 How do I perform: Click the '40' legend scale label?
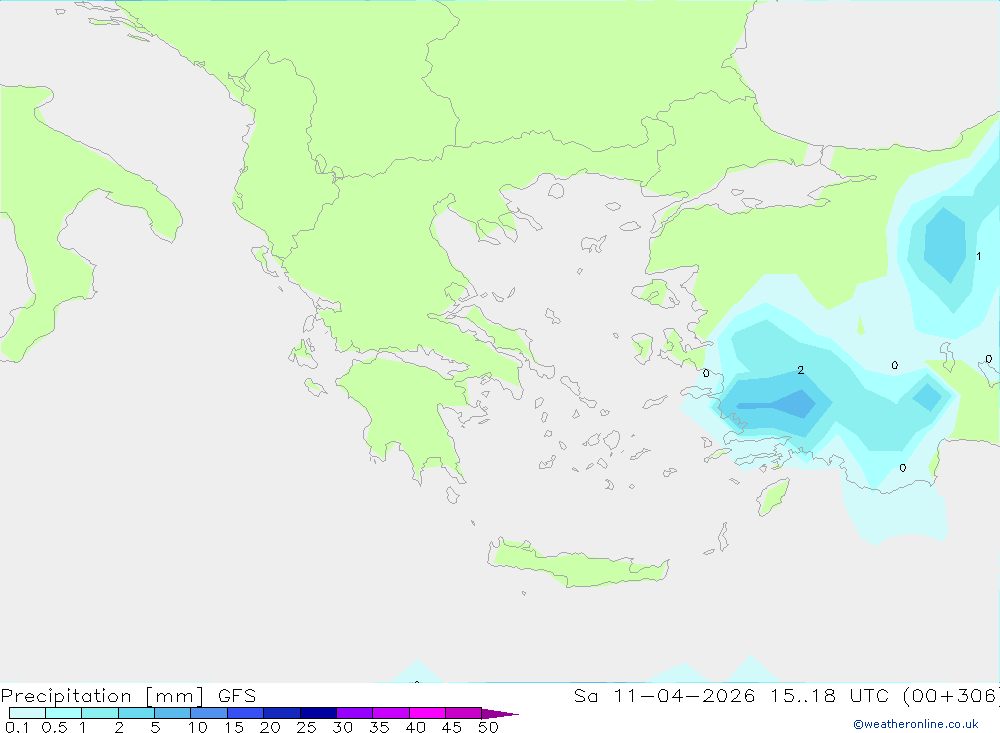(415, 727)
